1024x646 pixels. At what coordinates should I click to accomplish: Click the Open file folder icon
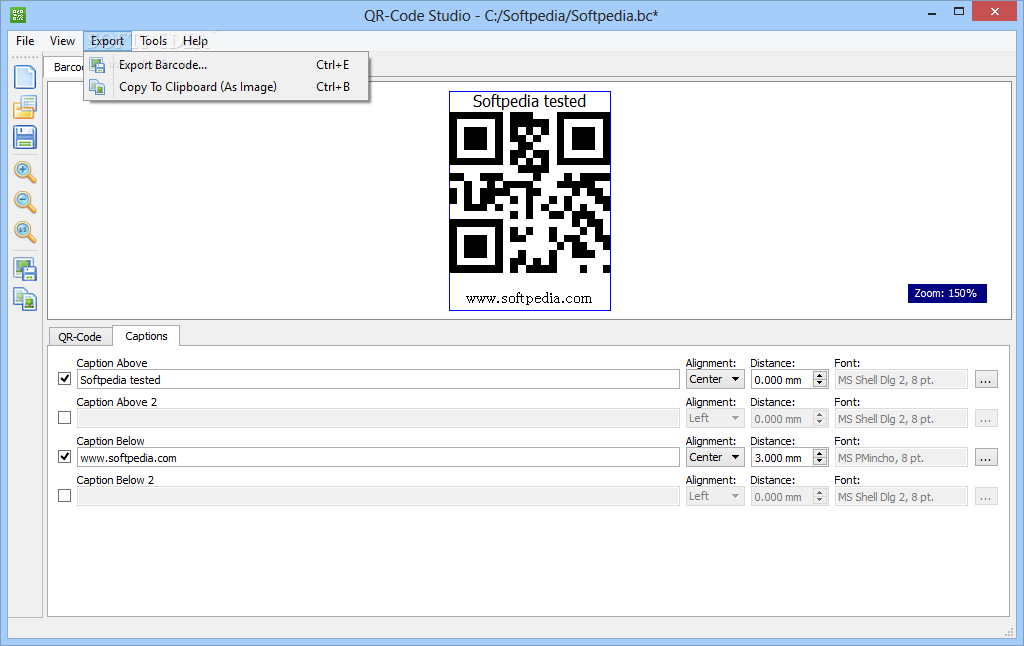(x=25, y=107)
